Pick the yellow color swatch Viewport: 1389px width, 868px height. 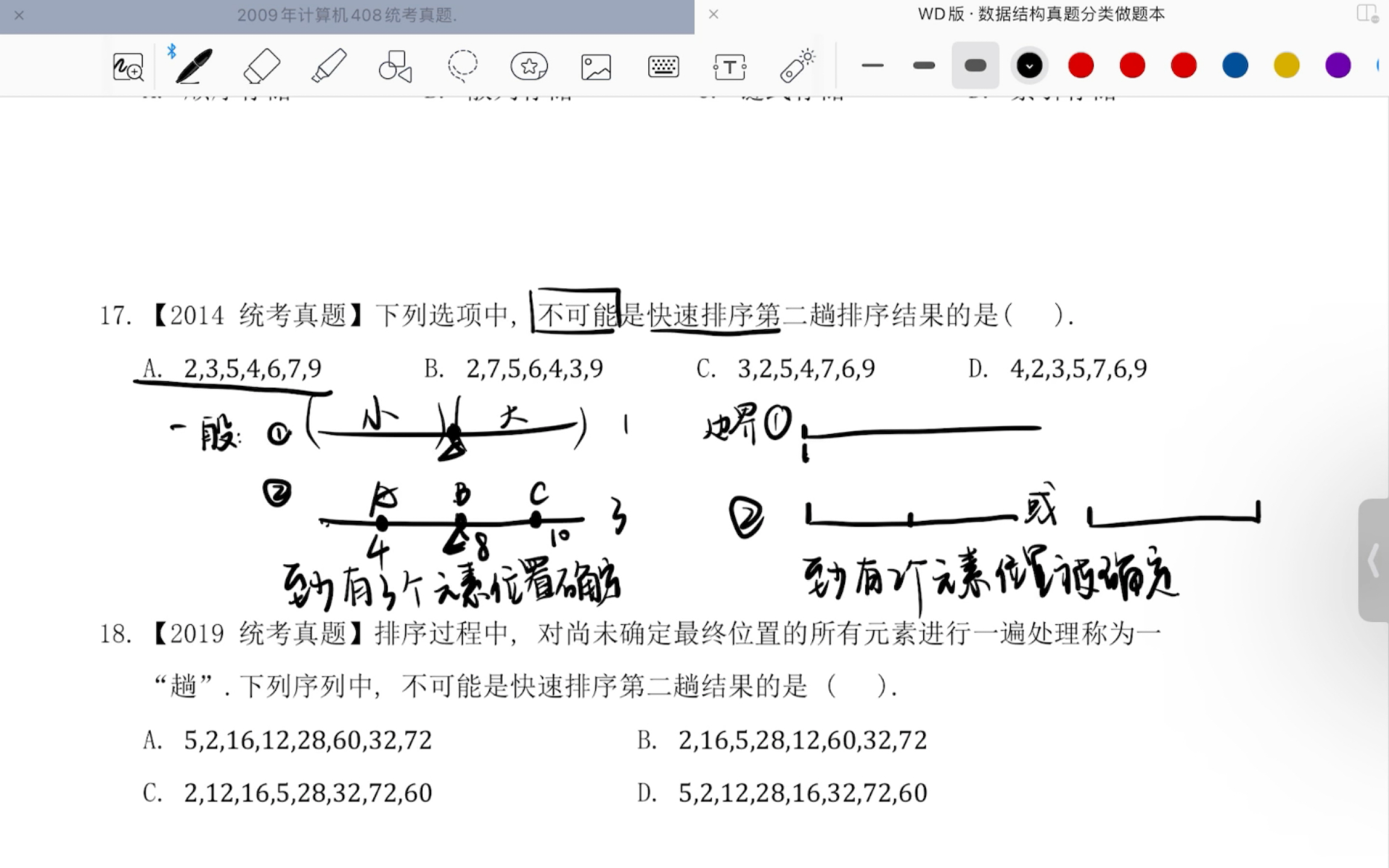click(1286, 65)
